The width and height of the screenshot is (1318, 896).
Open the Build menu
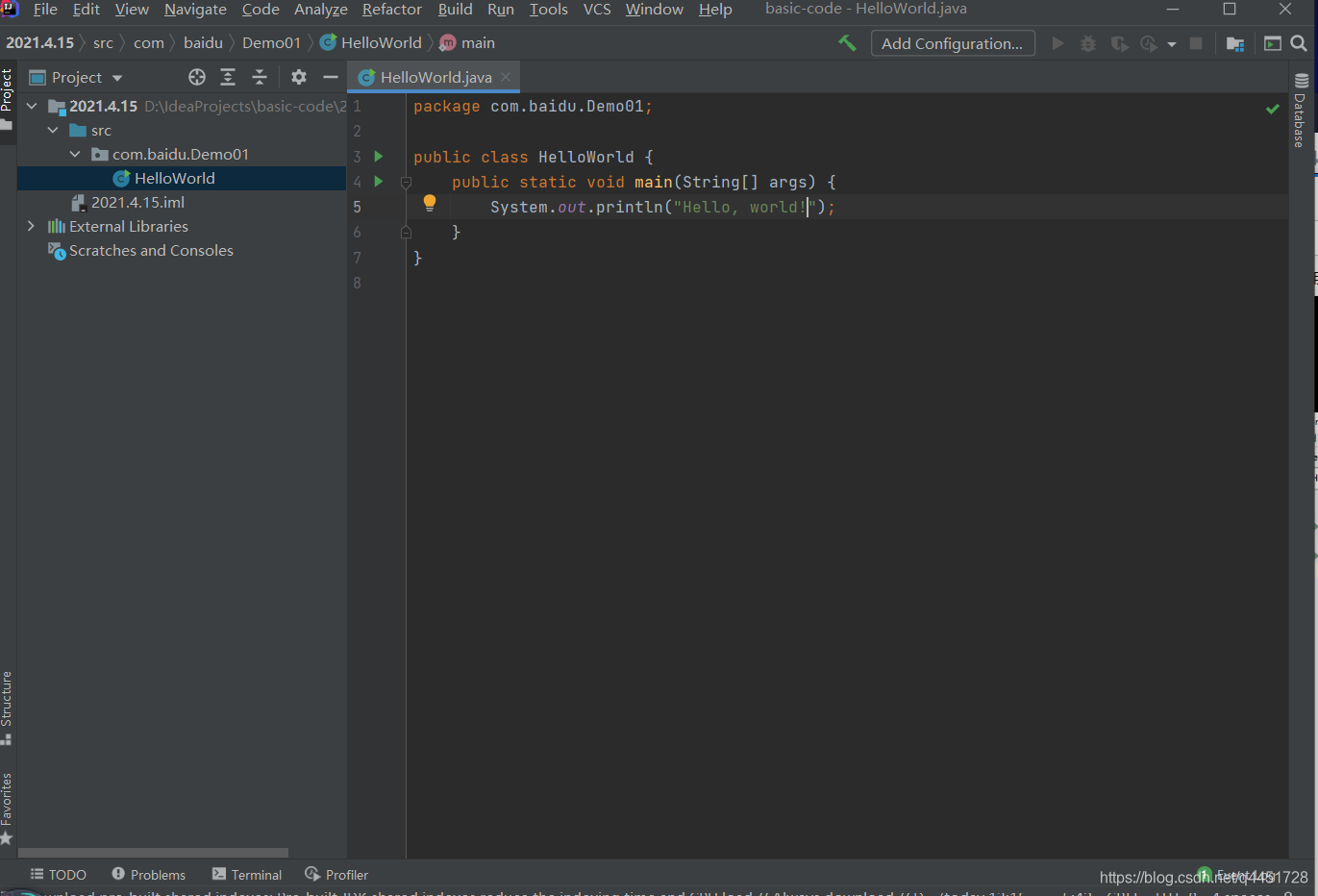click(455, 10)
